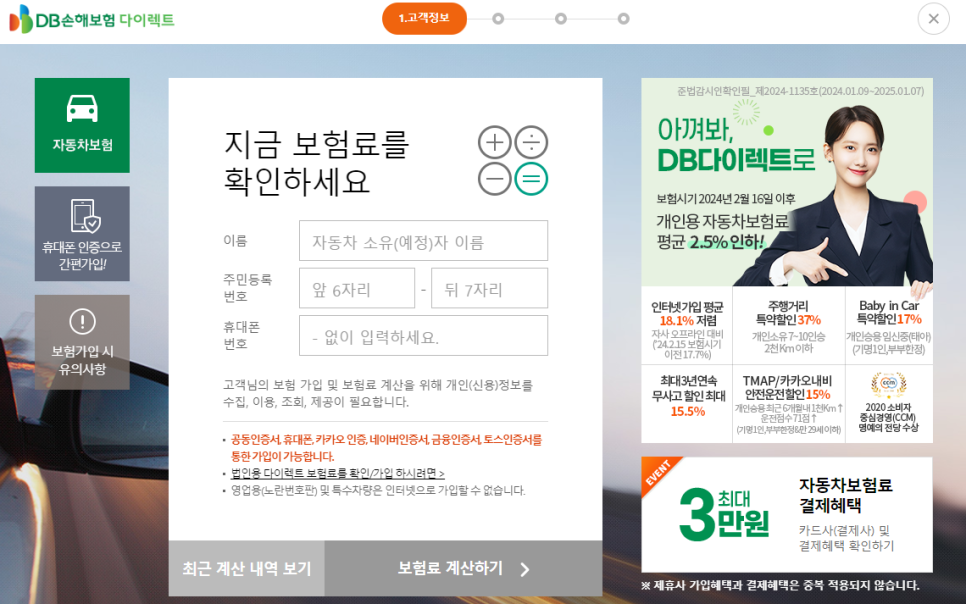Click the CCM award emblem icon

coord(888,385)
